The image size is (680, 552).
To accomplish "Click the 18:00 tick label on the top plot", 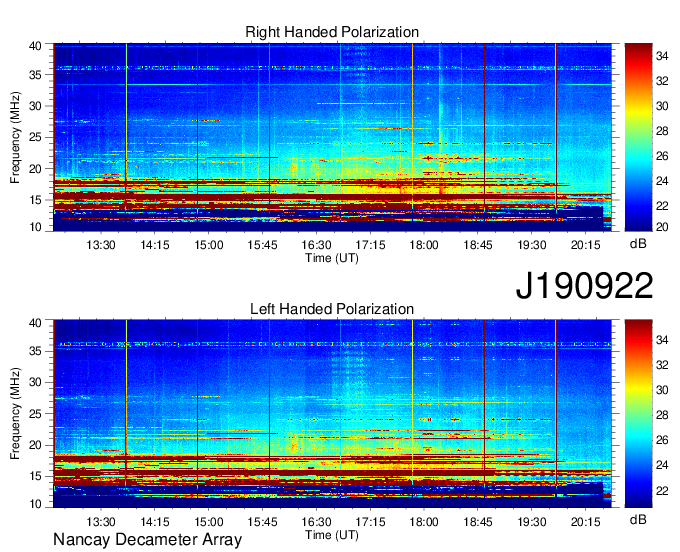I will 424,245.
